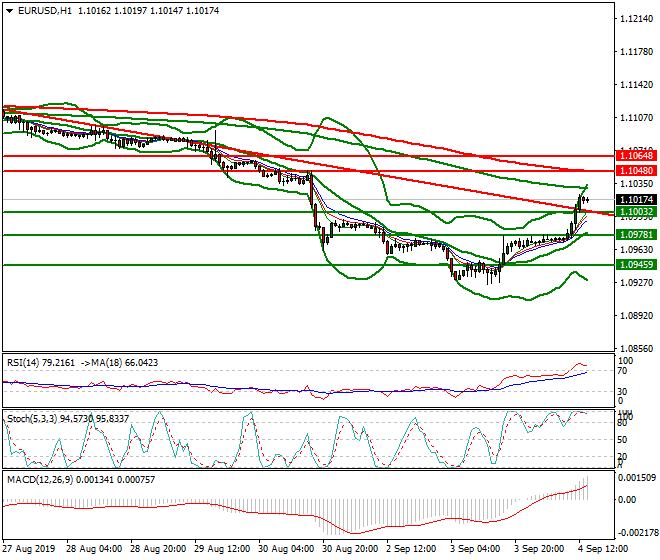Select the red 1.10480 resistance level label

(636, 171)
